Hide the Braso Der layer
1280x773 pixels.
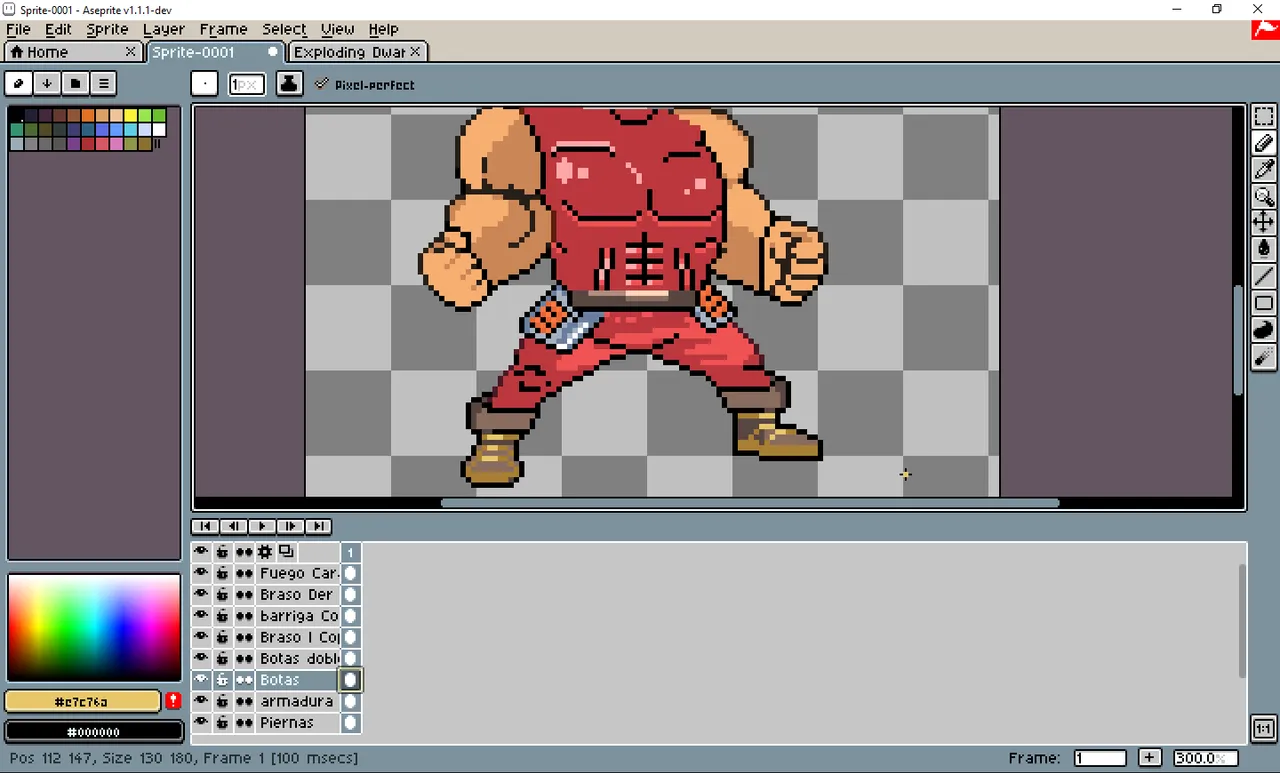pos(201,594)
